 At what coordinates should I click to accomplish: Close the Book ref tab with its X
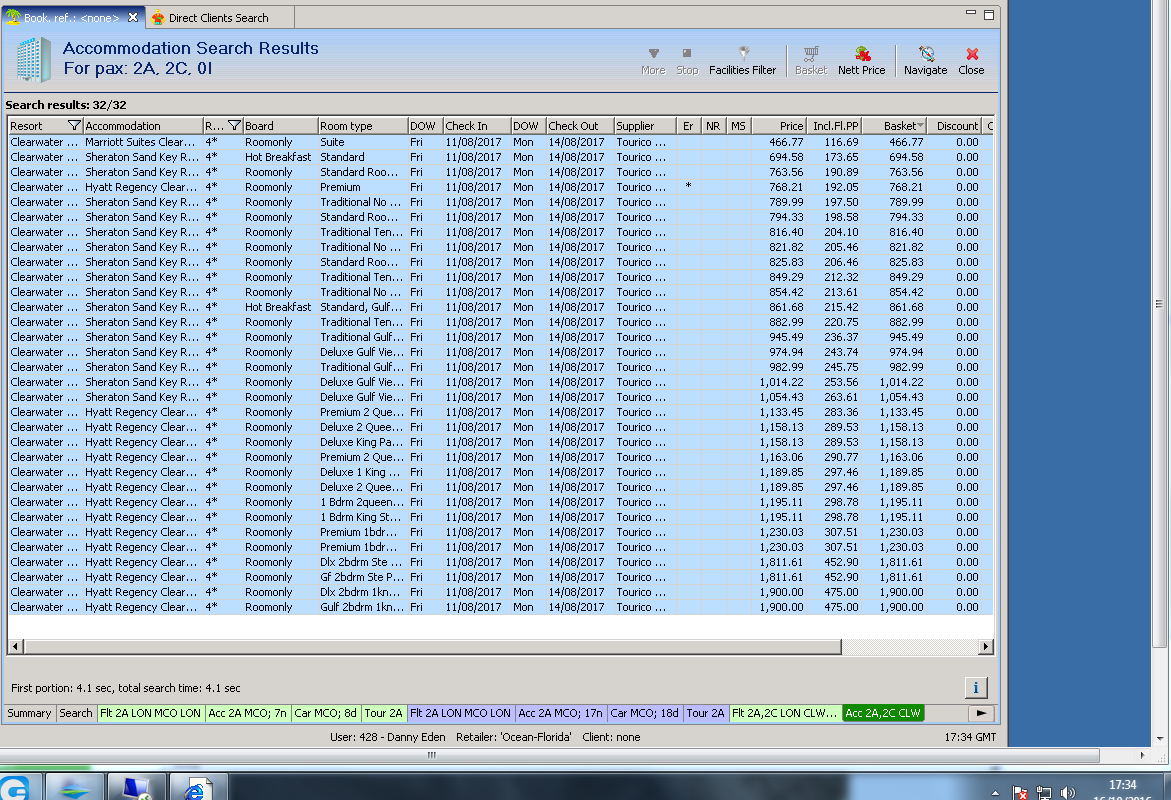tap(133, 17)
